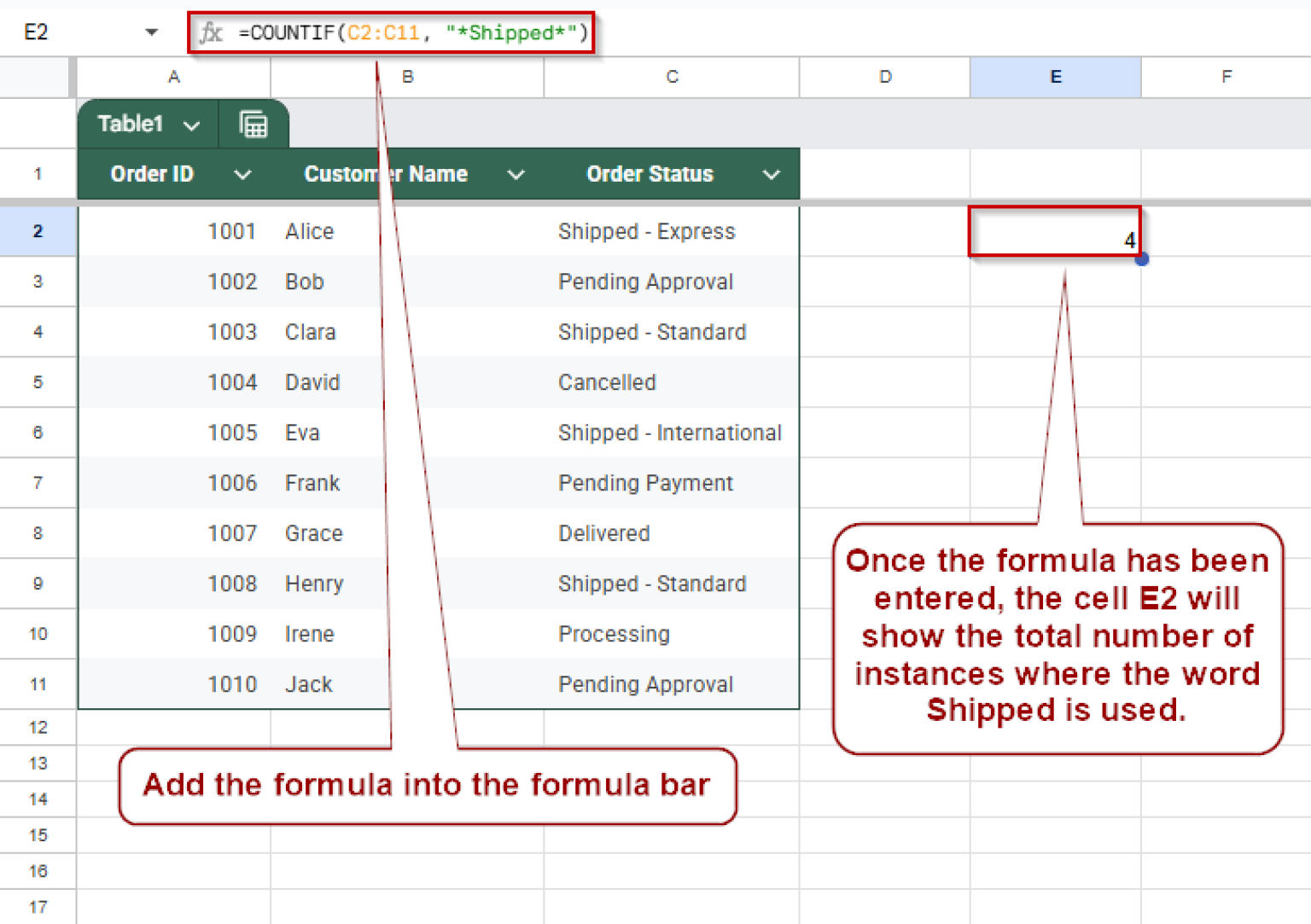Open the Order ID column filter dropdown
The height and width of the screenshot is (924, 1311).
click(243, 174)
